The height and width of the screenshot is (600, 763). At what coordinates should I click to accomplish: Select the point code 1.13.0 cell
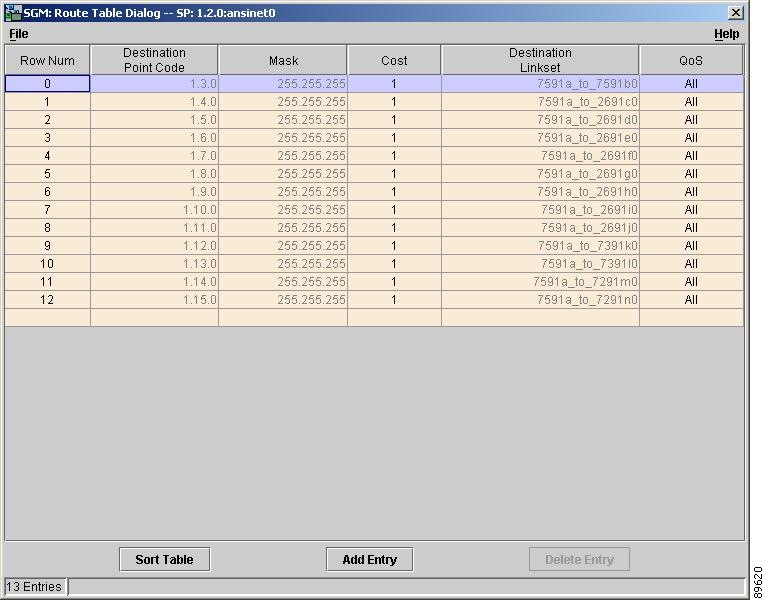click(154, 264)
